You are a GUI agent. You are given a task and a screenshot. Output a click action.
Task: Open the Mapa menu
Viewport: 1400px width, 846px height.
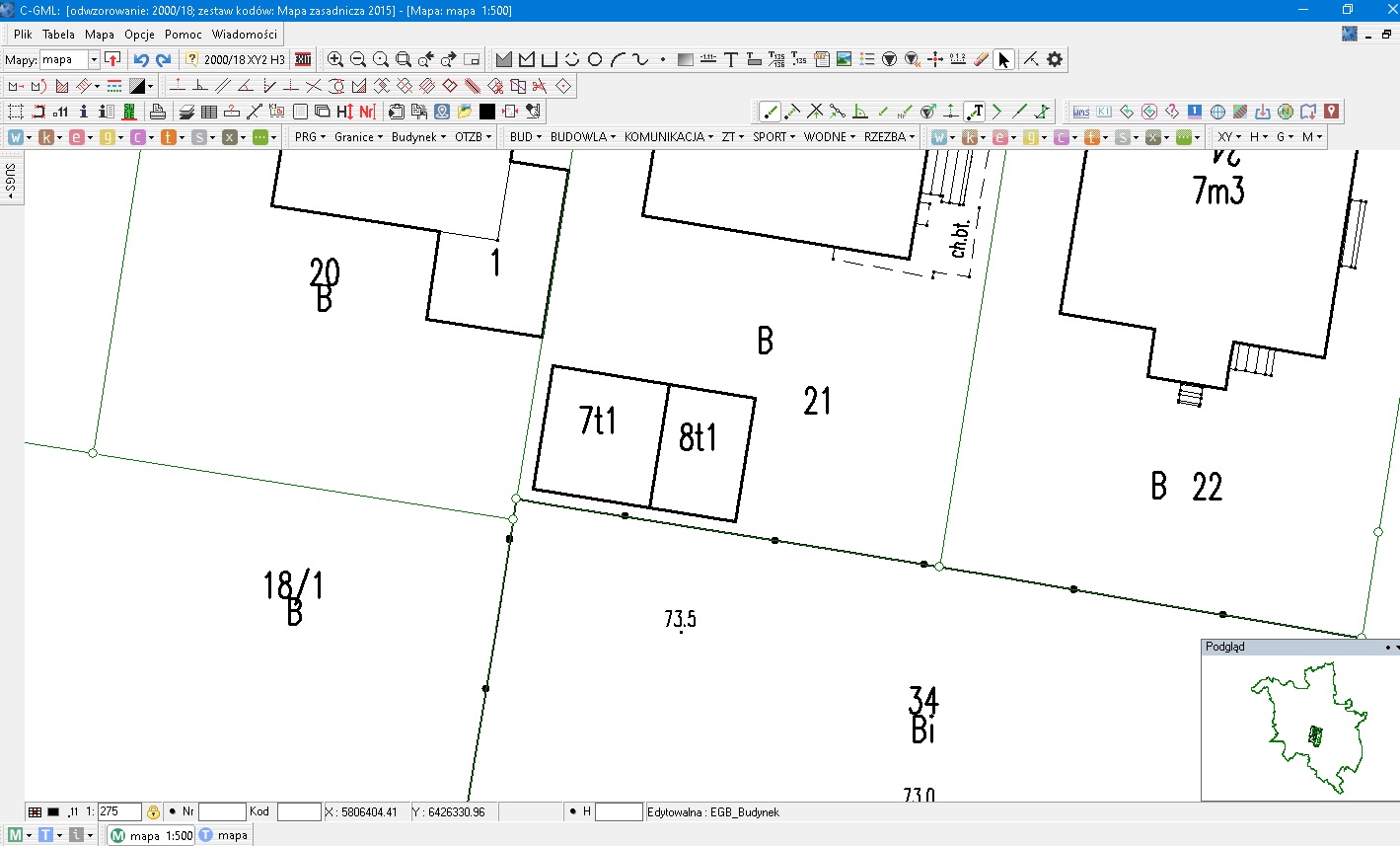(x=100, y=34)
